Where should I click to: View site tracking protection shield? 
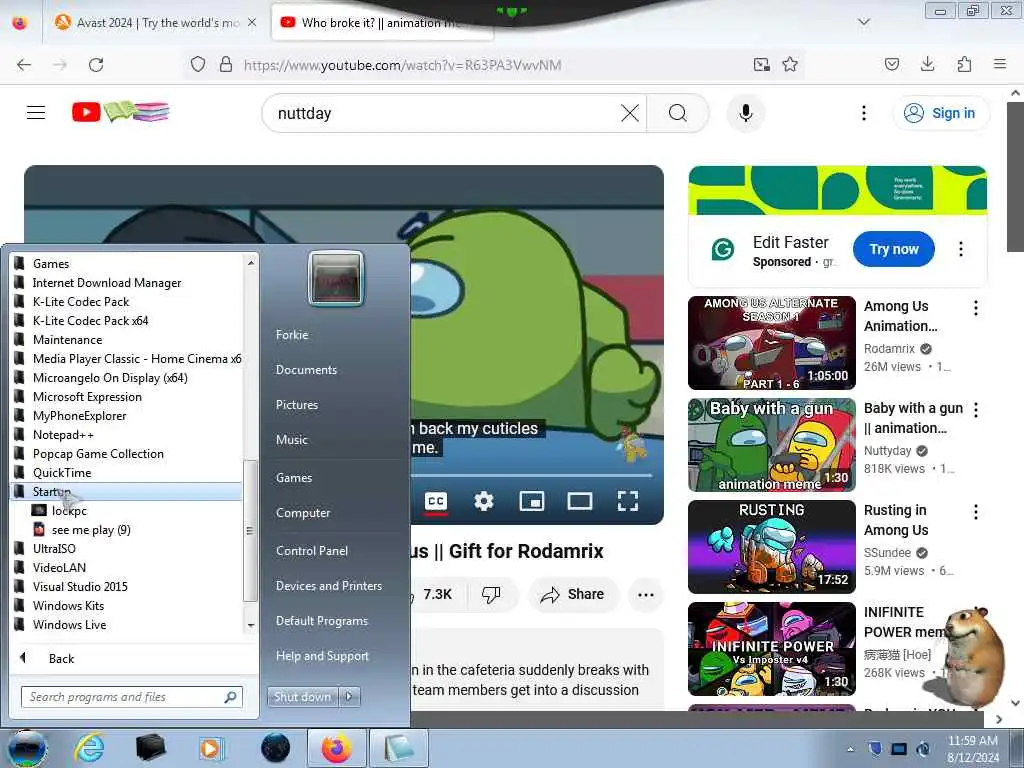coord(198,64)
